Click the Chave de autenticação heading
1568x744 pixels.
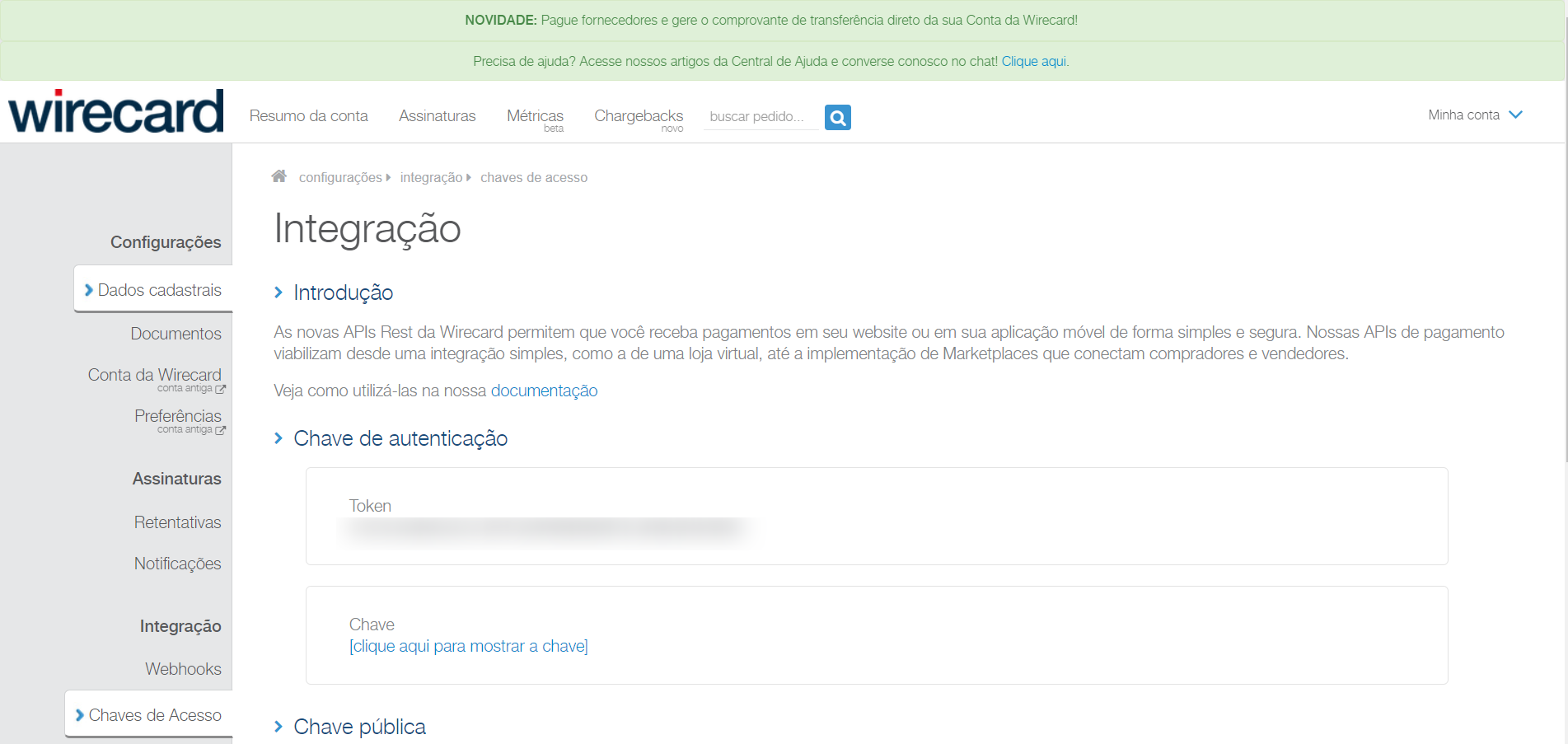[x=400, y=438]
